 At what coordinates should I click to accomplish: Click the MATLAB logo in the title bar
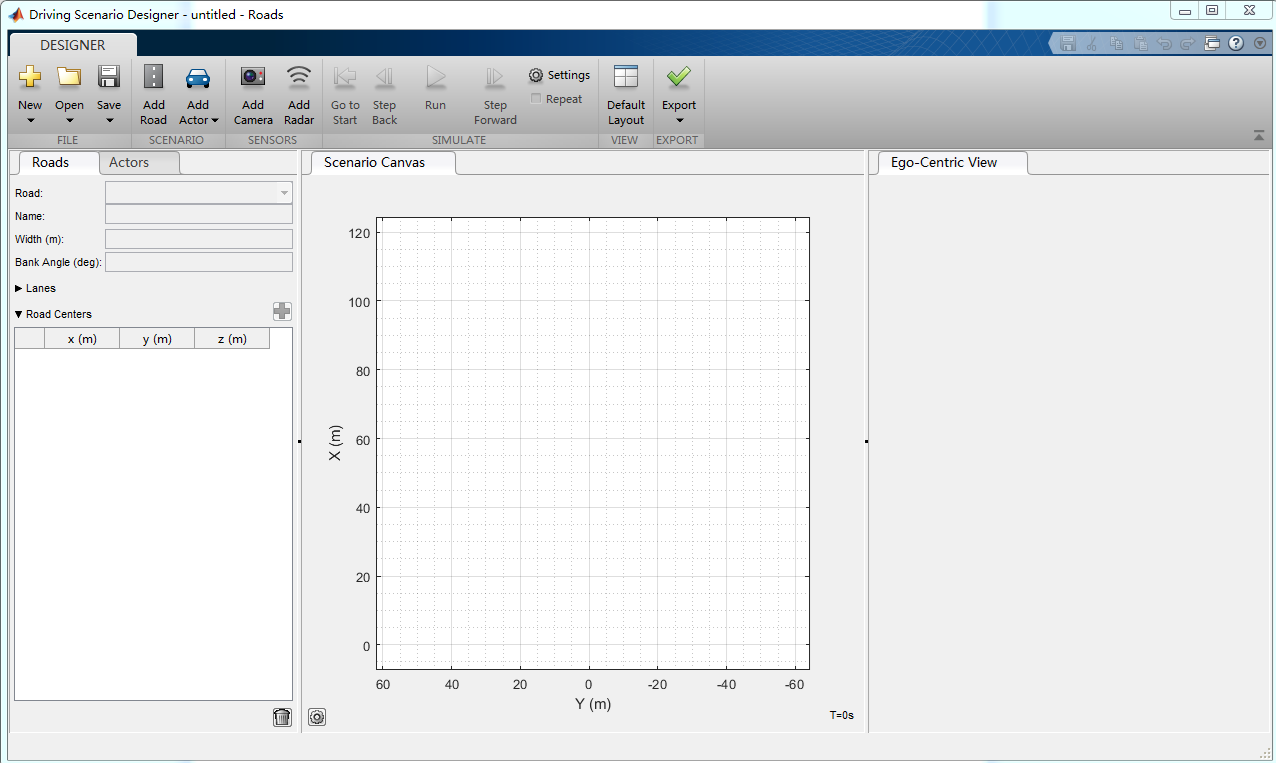pos(16,14)
